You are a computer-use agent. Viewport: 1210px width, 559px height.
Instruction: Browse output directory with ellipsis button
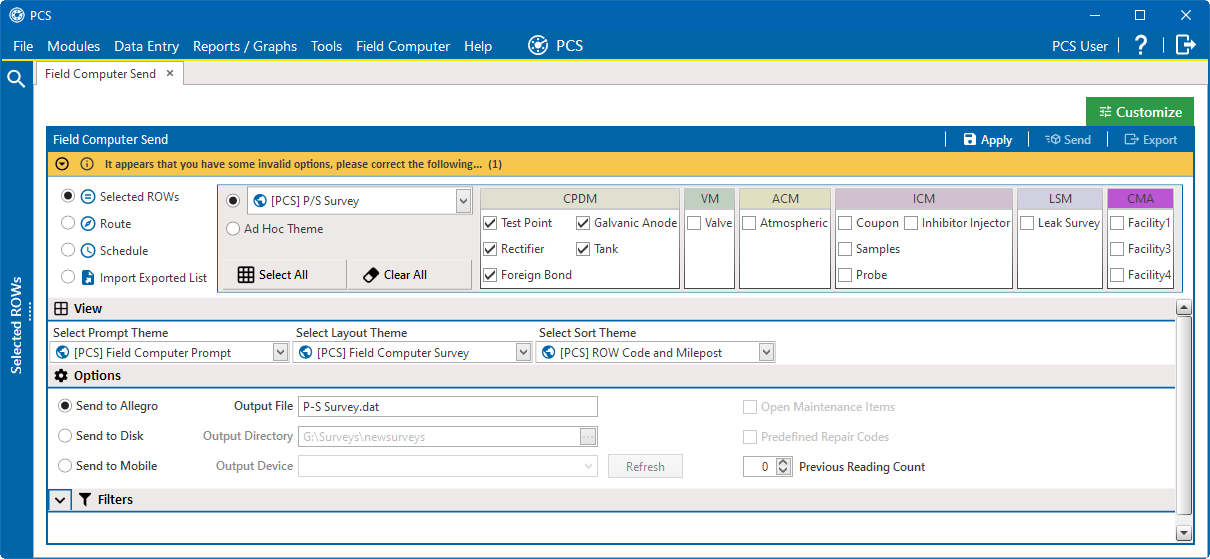588,436
